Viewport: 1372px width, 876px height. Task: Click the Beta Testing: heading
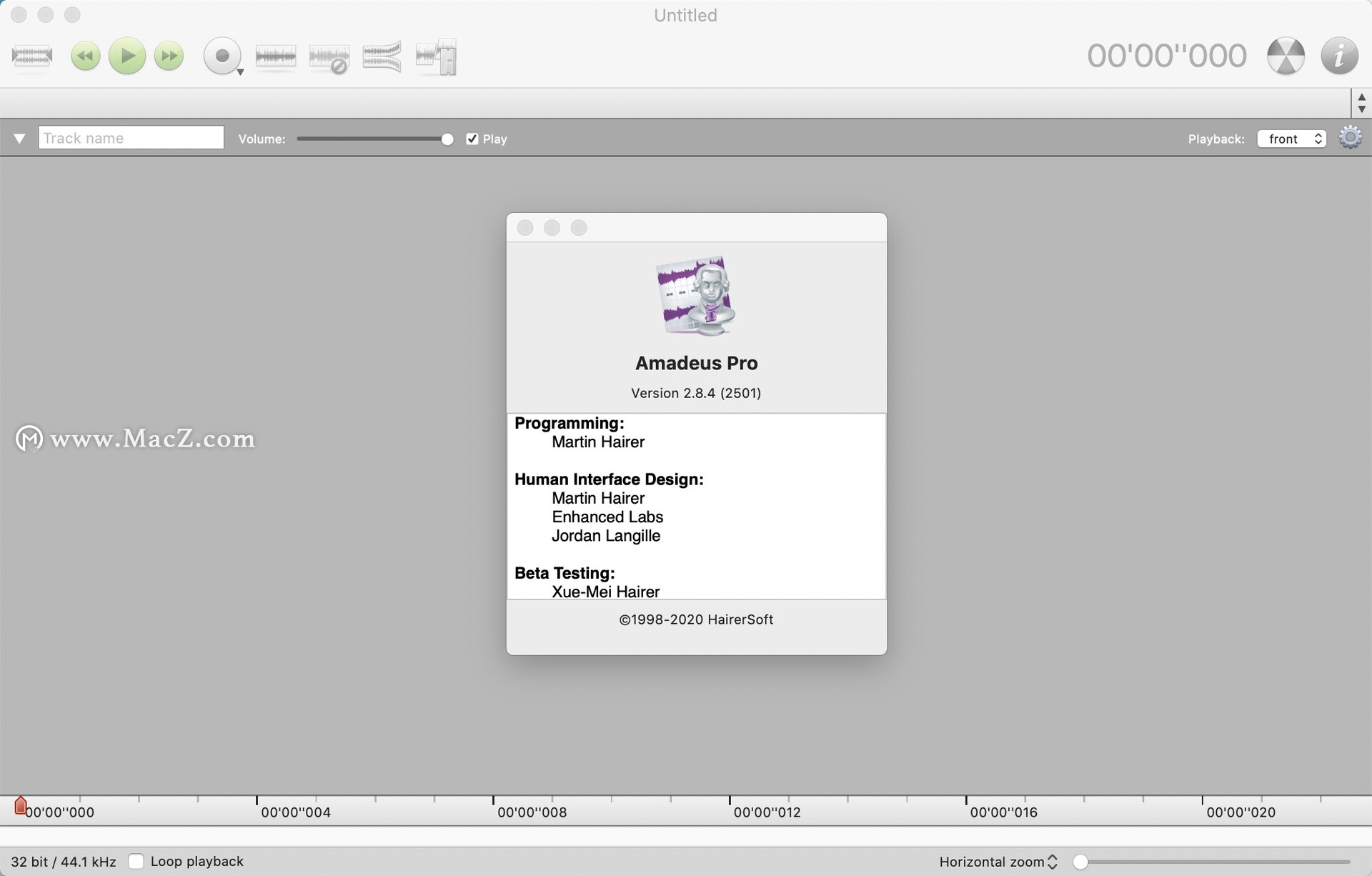click(x=565, y=573)
